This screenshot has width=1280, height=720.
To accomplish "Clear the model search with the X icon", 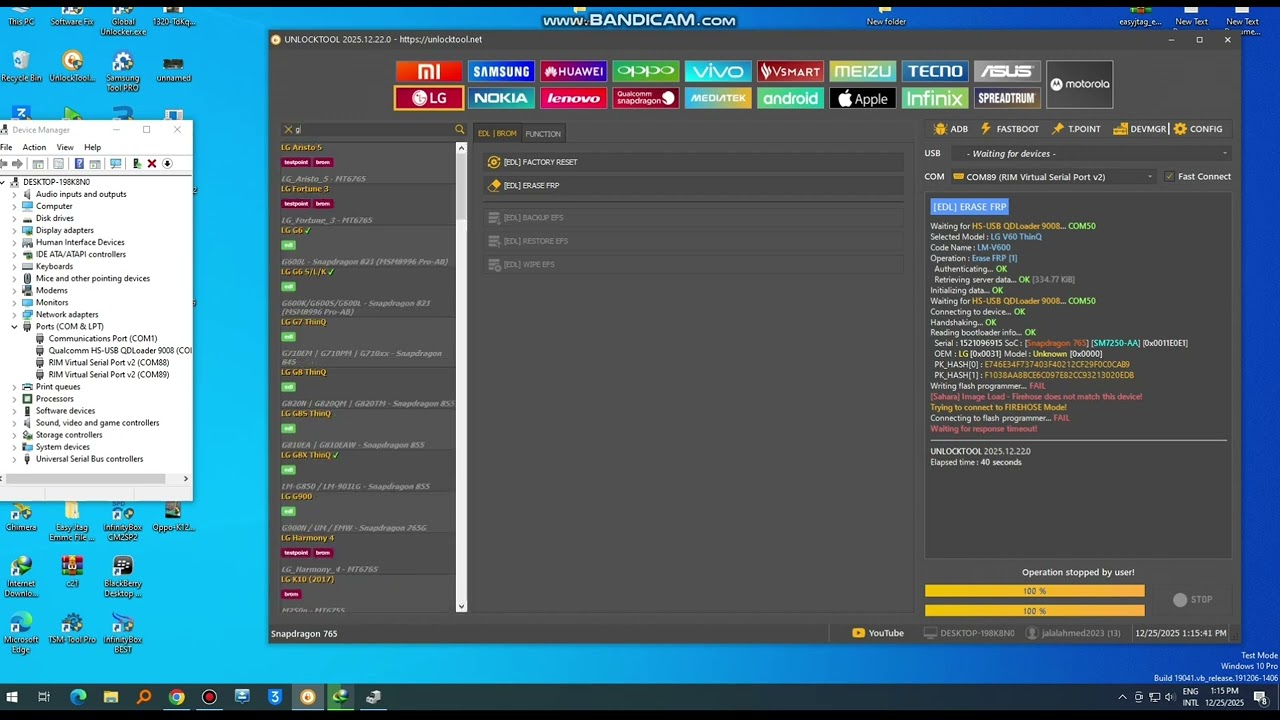I will point(288,130).
